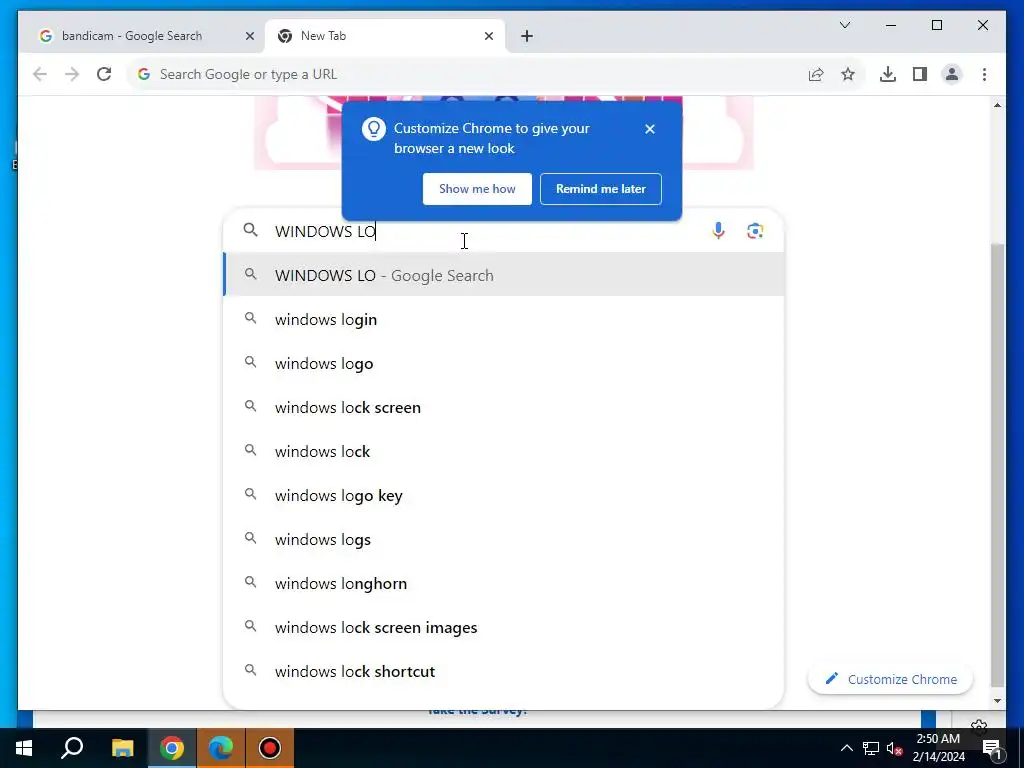1024x768 pixels.
Task: Pick the 'windows lock' suggestion
Action: [x=504, y=451]
